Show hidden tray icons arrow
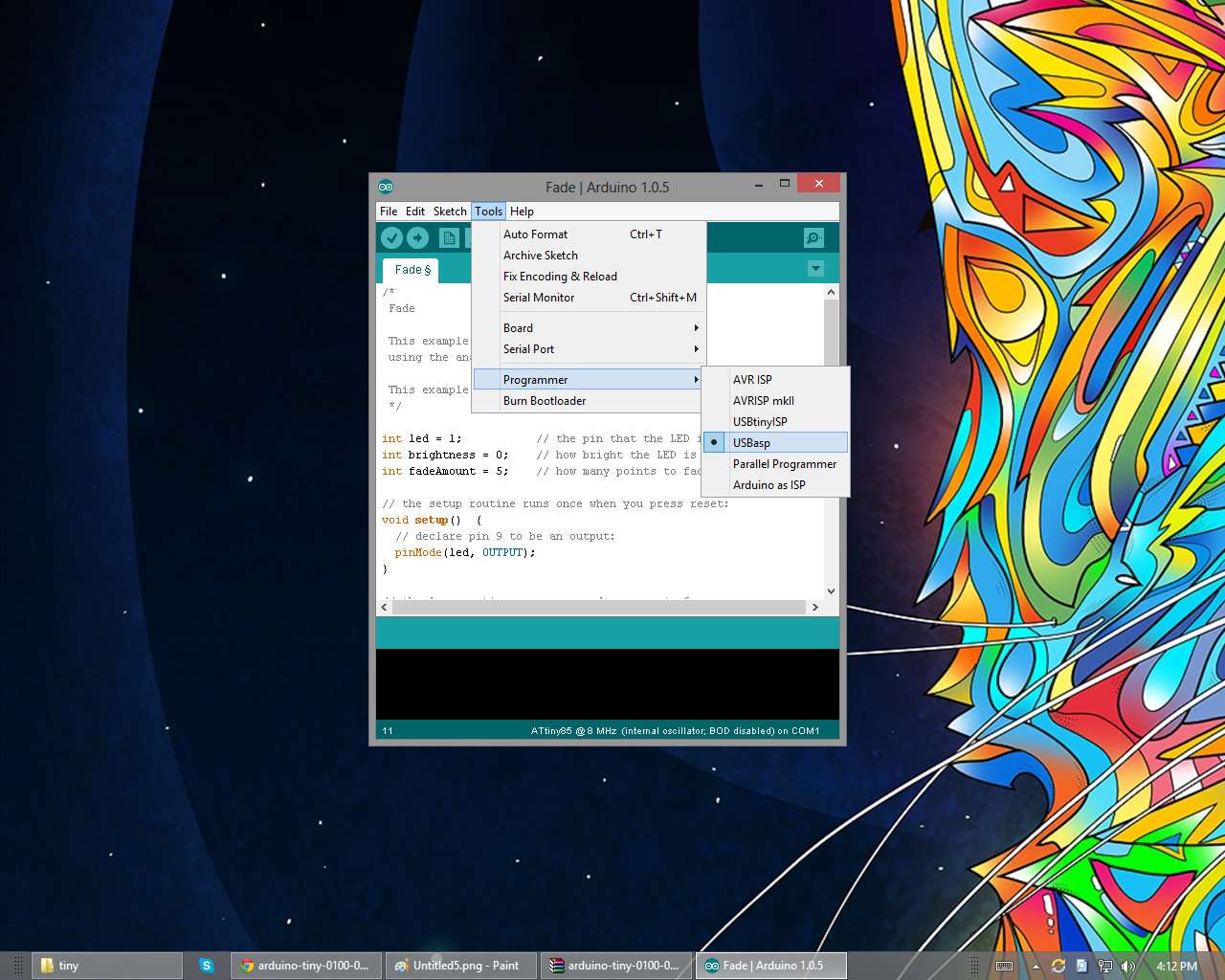Image resolution: width=1225 pixels, height=980 pixels. point(1036,967)
